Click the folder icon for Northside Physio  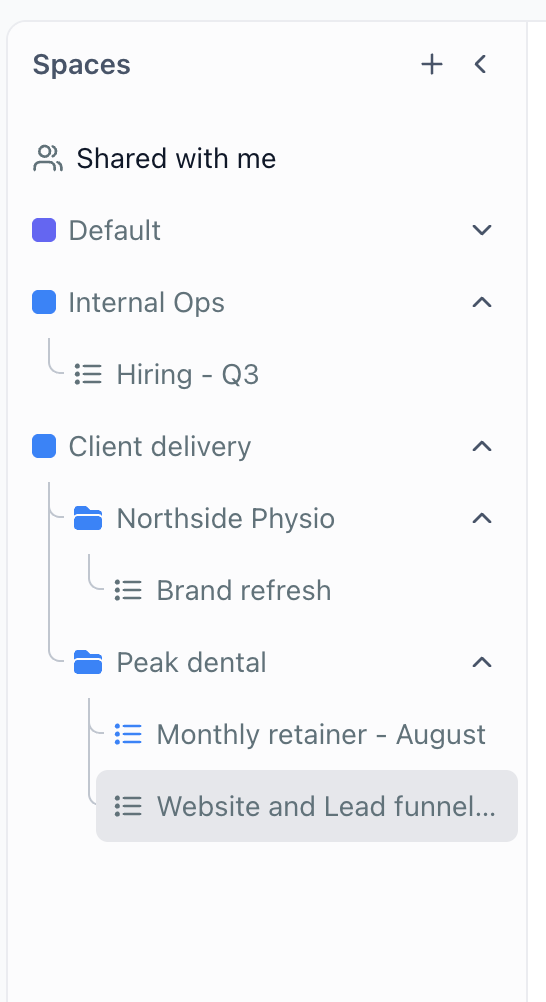pos(88,518)
